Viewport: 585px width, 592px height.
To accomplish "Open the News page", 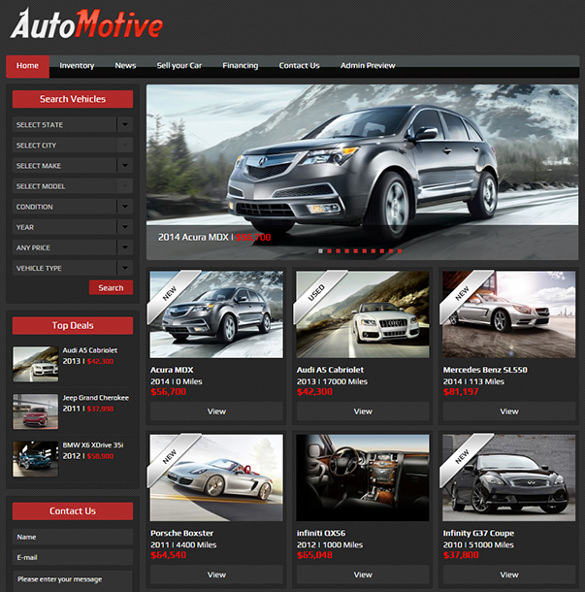I will pyautogui.click(x=125, y=66).
